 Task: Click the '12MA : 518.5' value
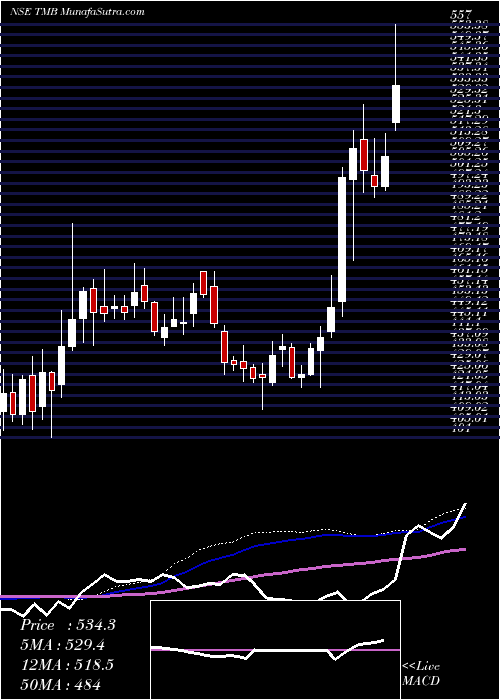66,664
